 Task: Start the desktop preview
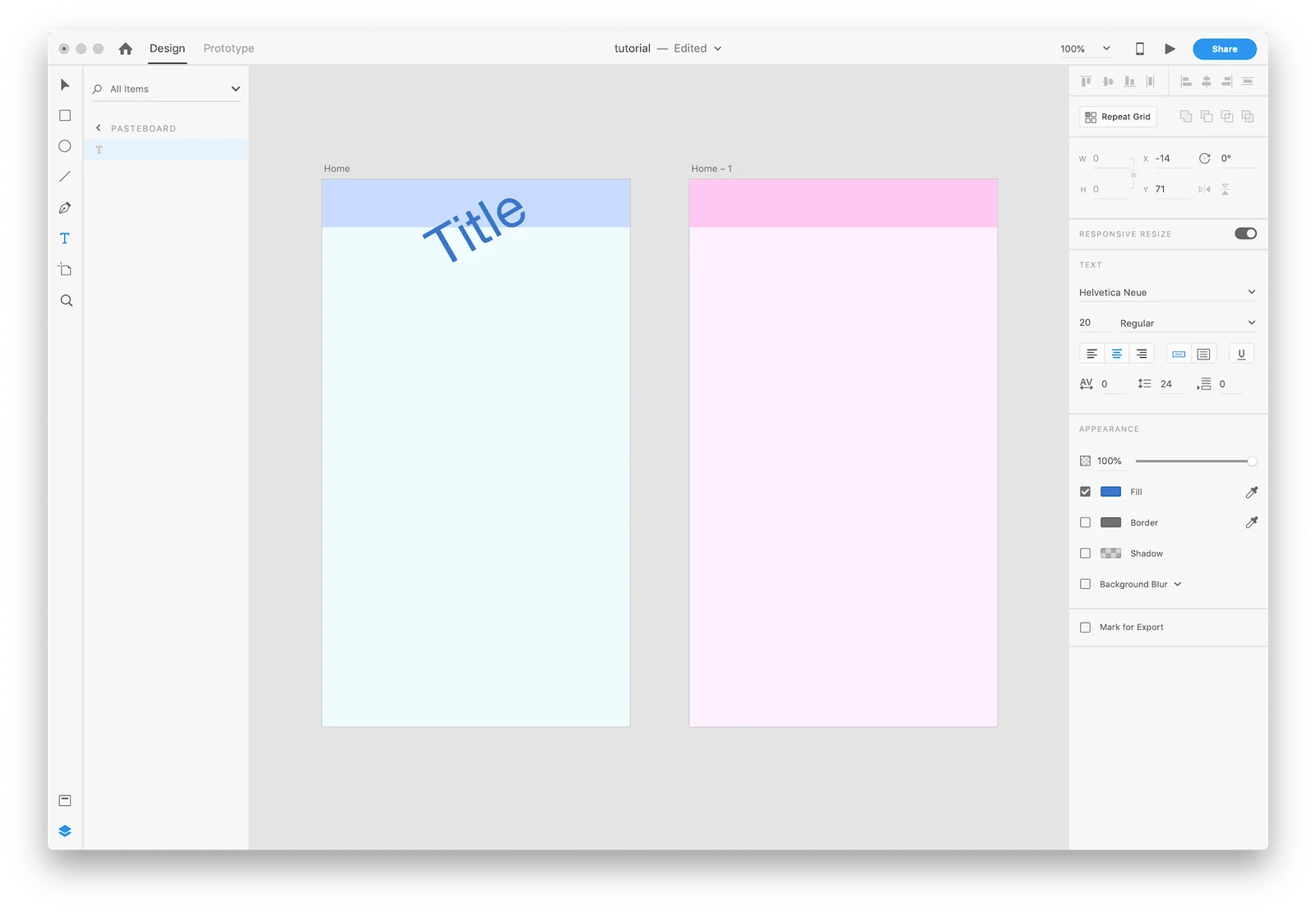click(x=1170, y=49)
